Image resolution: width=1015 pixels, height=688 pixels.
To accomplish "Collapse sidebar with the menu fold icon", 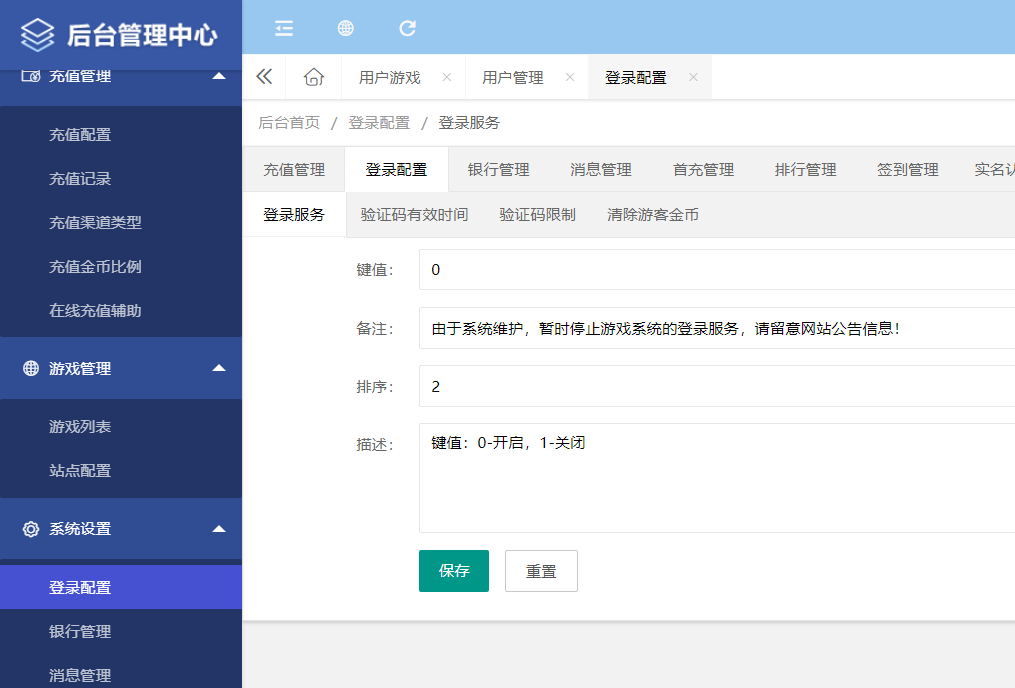I will coord(284,28).
